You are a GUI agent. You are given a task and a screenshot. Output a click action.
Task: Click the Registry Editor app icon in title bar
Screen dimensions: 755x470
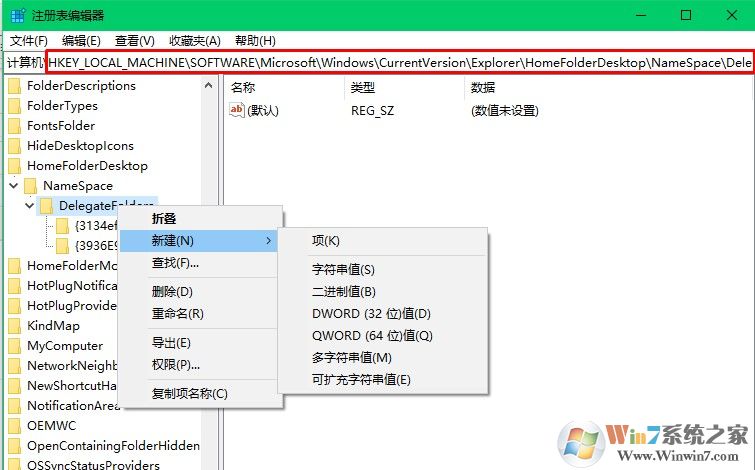17,15
